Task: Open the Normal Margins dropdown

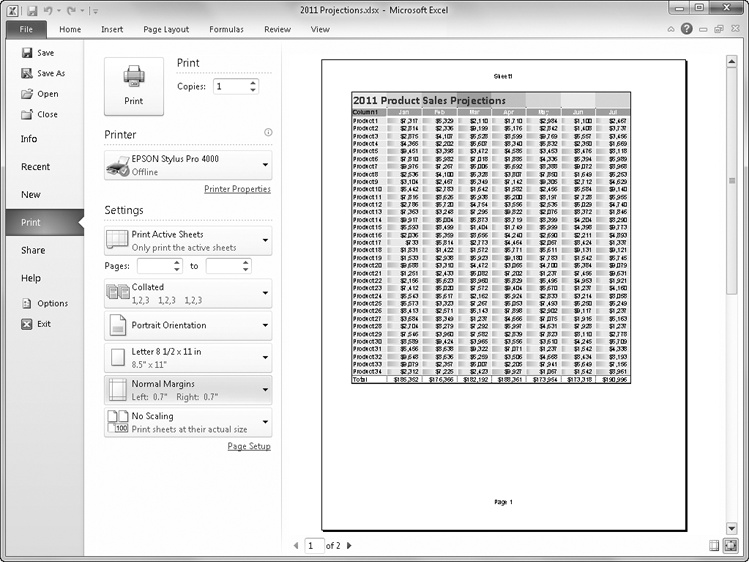Action: point(188,390)
